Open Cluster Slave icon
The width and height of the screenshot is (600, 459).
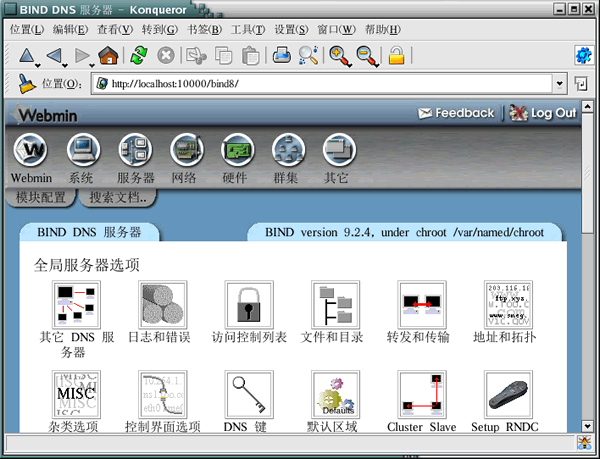tap(422, 394)
